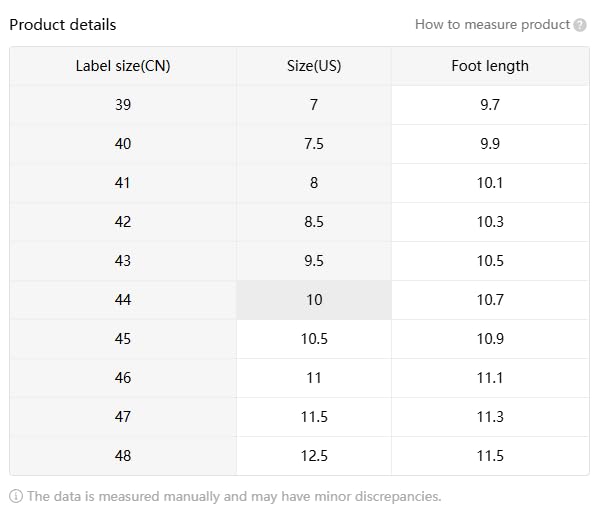Click the Product details heading
Viewport: 604px width, 511px height.
(x=63, y=25)
